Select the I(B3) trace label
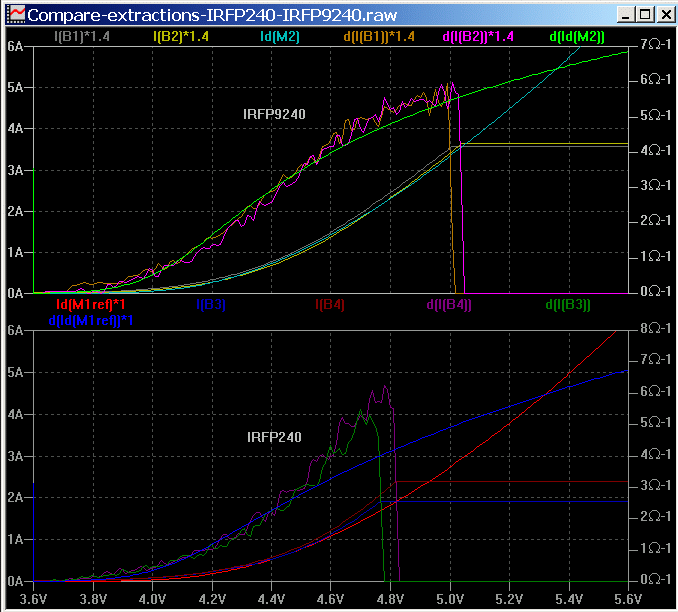Image resolution: width=678 pixels, height=612 pixels. point(211,304)
